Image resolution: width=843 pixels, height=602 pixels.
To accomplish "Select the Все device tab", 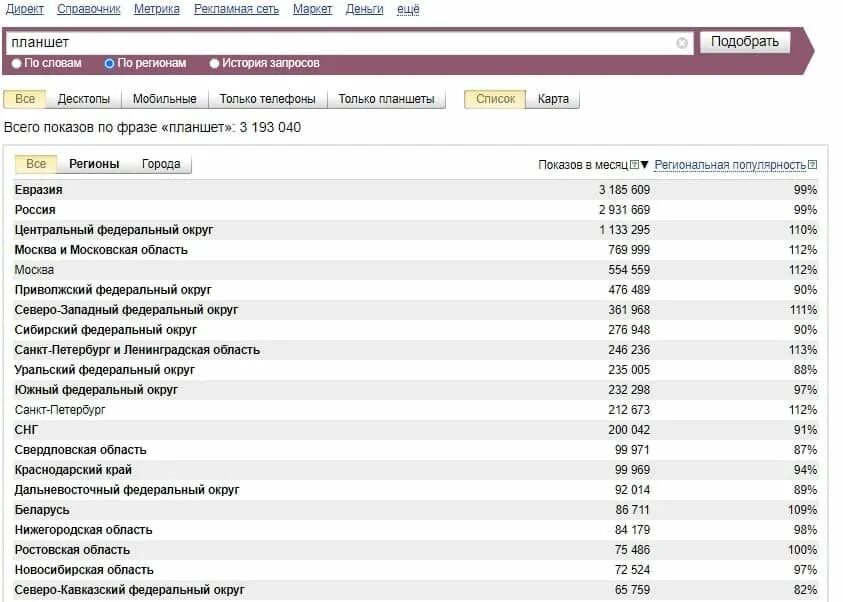I will (25, 99).
